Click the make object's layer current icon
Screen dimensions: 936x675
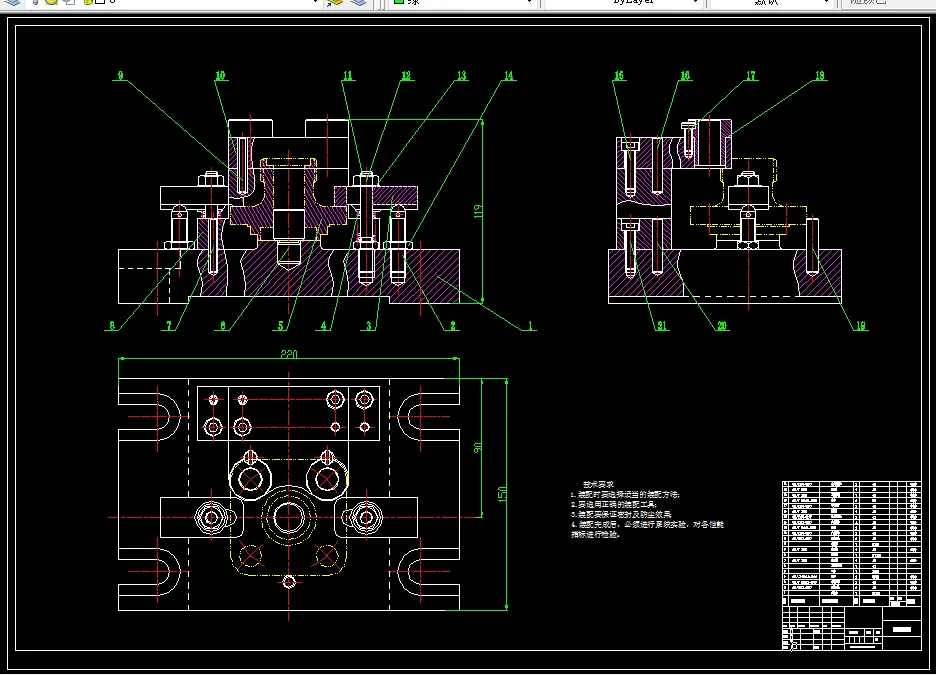335,2
